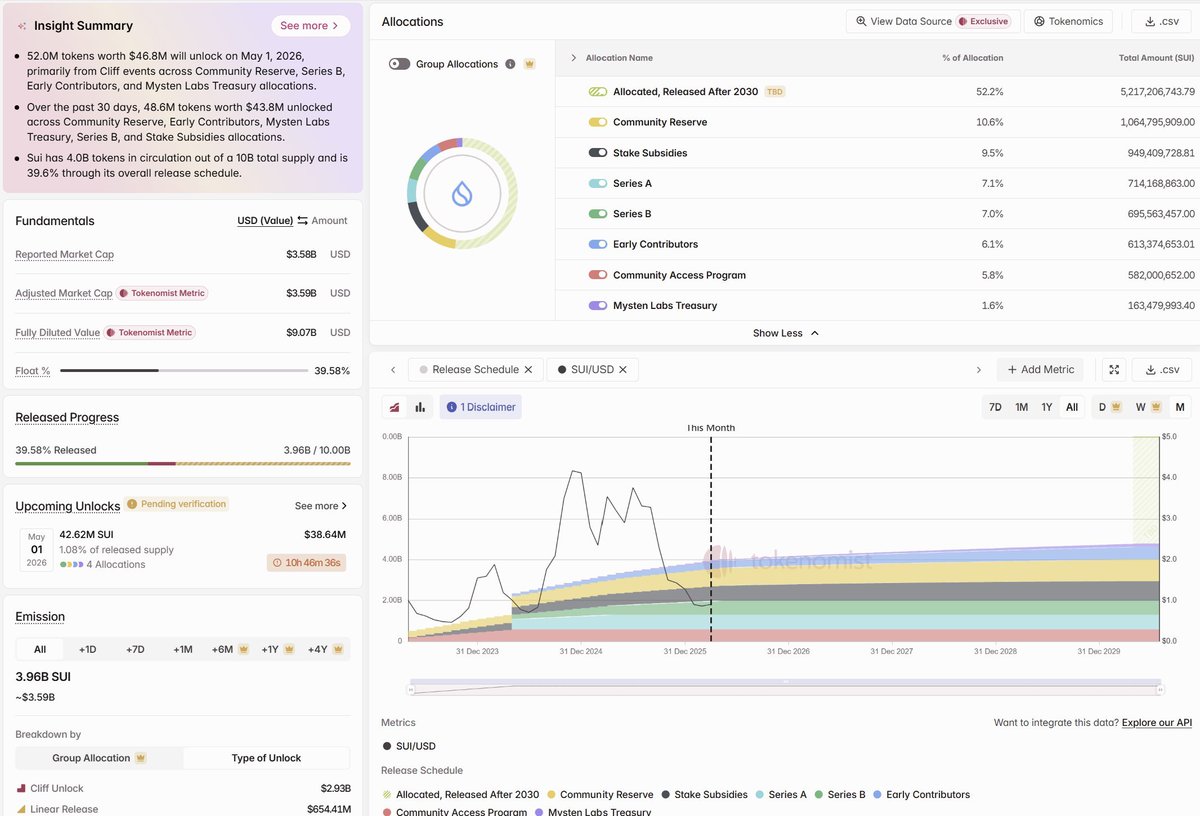Screen dimensions: 1200x816
Task: Click the next metrics right chevron
Action: click(978, 370)
